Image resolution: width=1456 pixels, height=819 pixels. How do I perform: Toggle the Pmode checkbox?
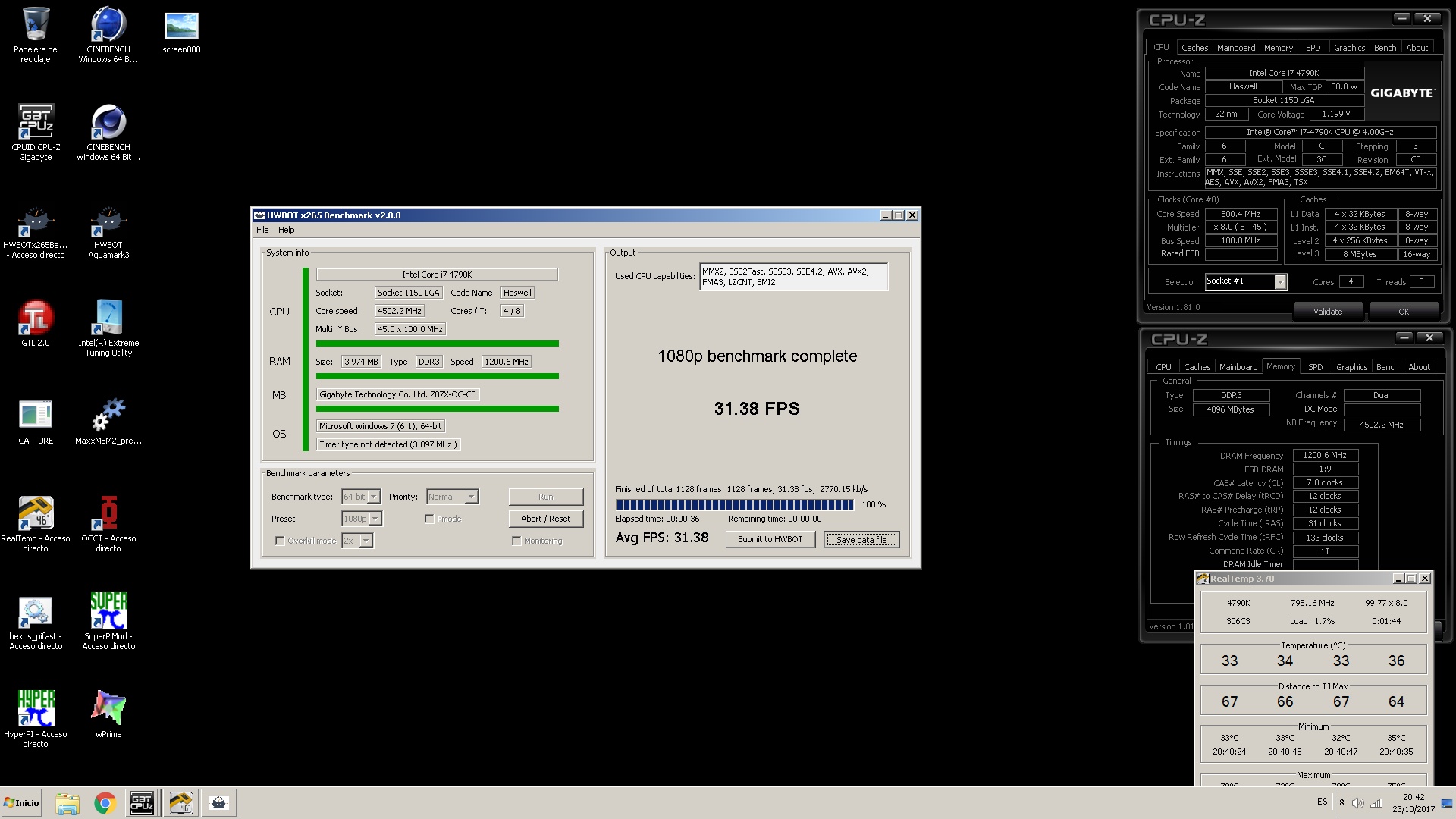[x=429, y=519]
